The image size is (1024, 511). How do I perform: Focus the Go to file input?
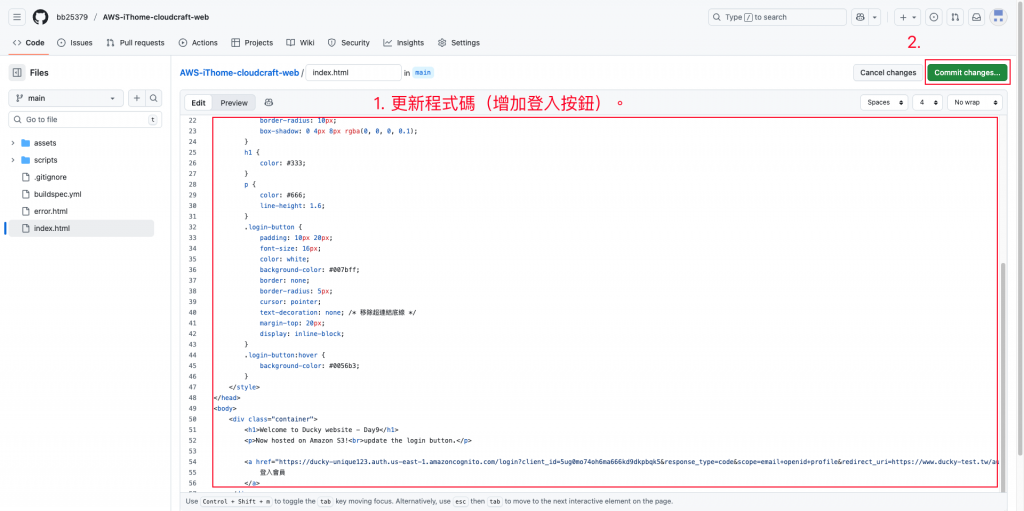click(85, 120)
